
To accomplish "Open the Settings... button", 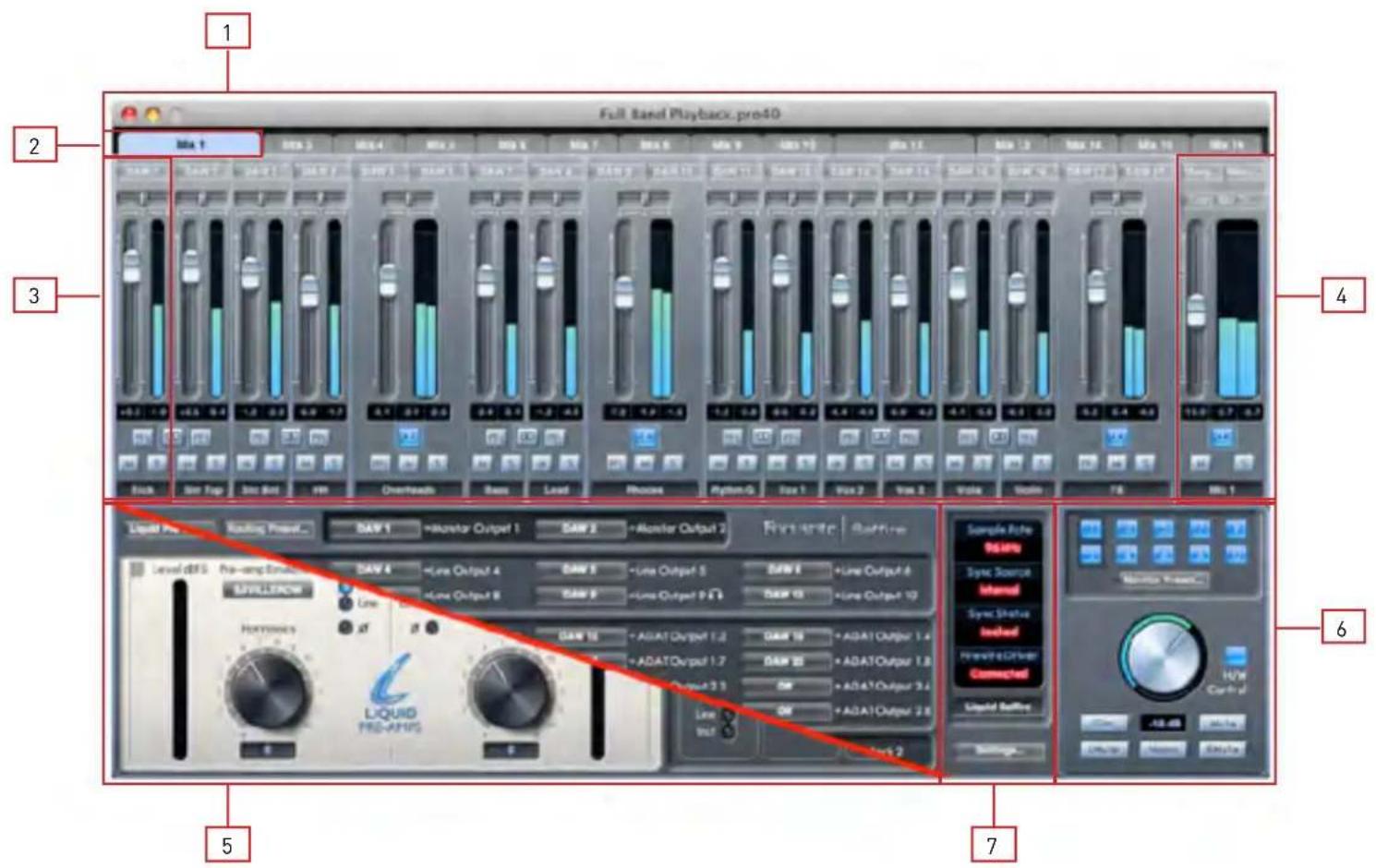I will tap(998, 751).
